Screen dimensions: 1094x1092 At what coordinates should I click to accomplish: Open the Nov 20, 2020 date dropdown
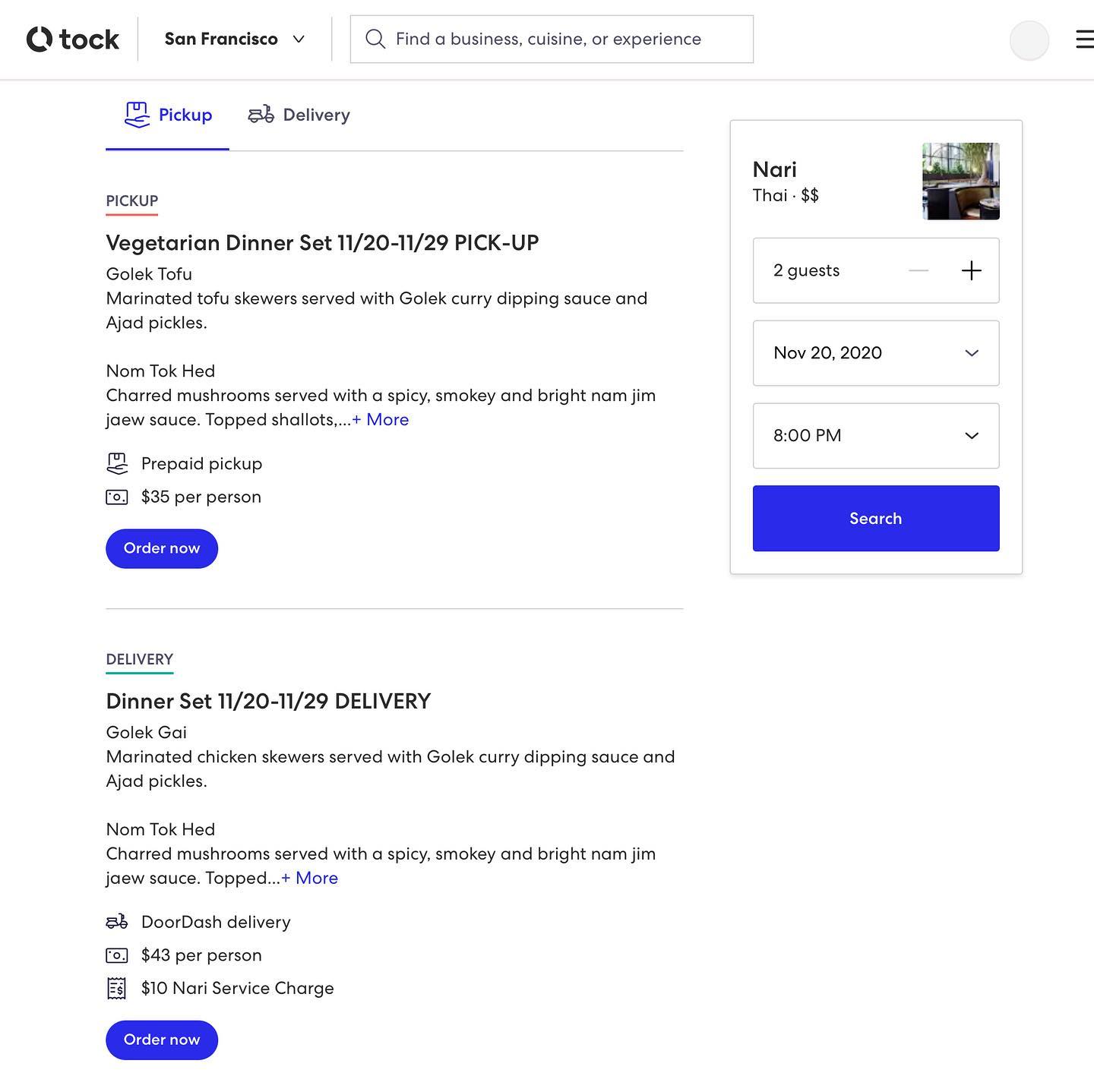point(875,353)
